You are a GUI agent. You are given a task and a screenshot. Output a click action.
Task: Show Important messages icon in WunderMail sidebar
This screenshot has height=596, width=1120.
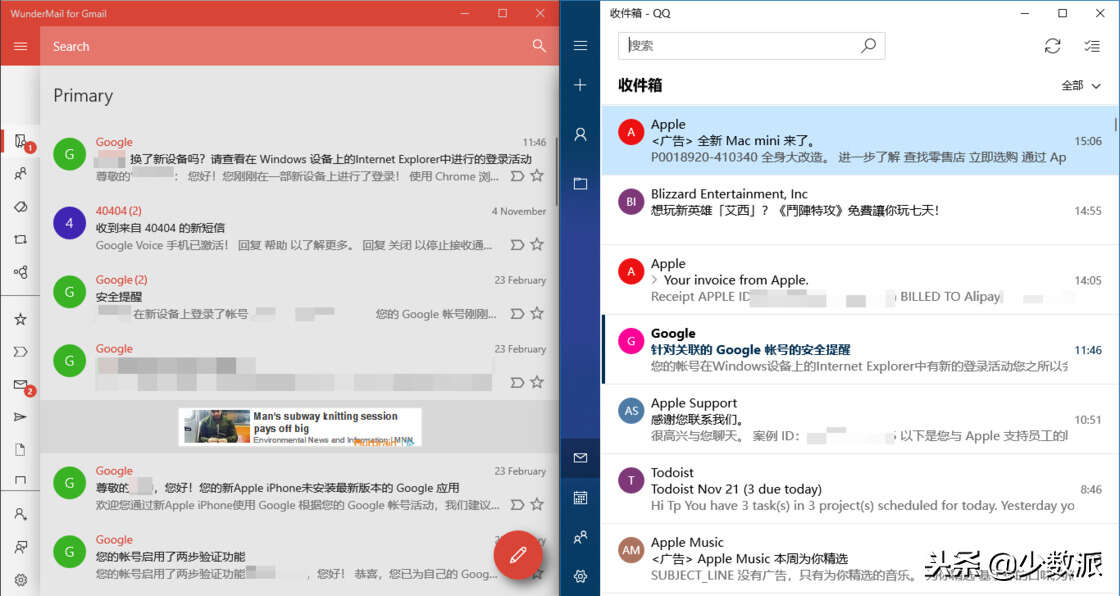coord(21,352)
